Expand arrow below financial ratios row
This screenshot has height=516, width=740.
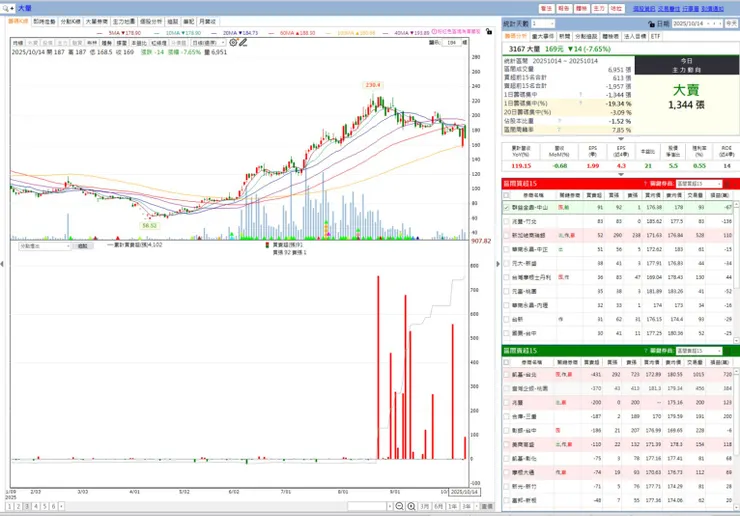621,174
